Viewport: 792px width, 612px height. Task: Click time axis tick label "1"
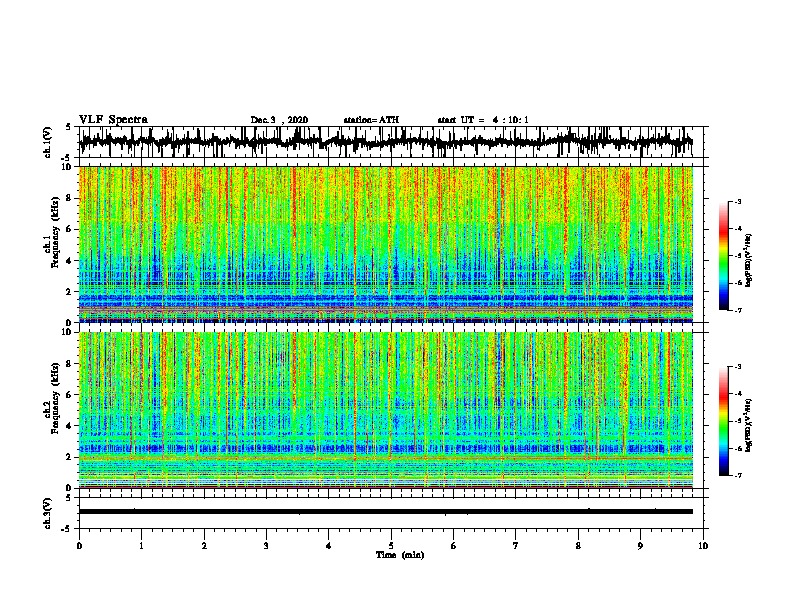(x=141, y=546)
